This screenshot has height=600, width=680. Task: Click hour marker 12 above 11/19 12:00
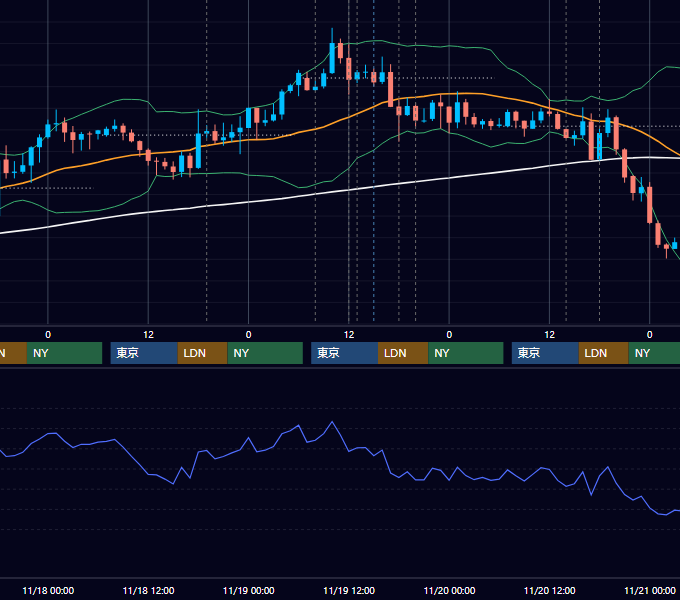tap(349, 335)
